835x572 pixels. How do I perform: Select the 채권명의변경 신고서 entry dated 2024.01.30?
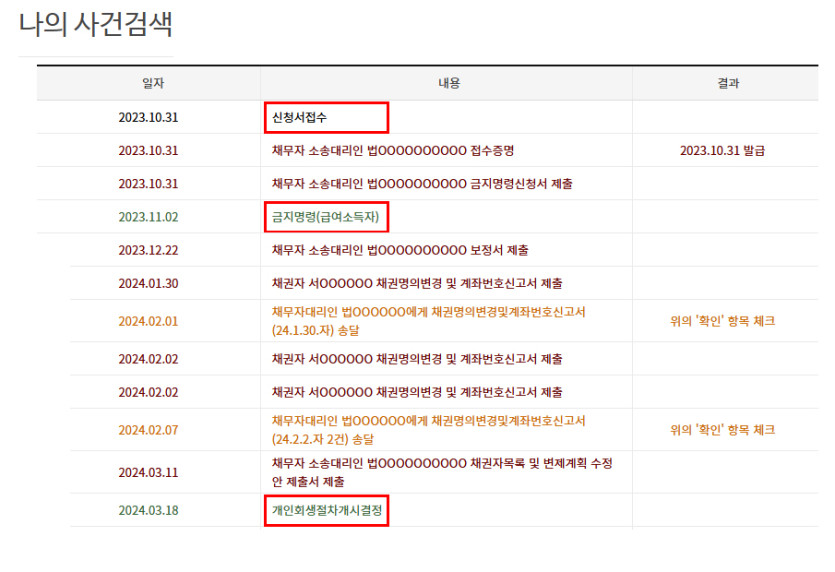(x=417, y=283)
